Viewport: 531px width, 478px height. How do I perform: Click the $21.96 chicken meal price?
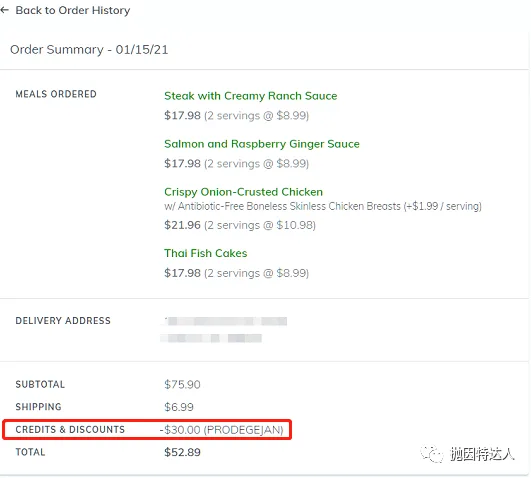(182, 225)
